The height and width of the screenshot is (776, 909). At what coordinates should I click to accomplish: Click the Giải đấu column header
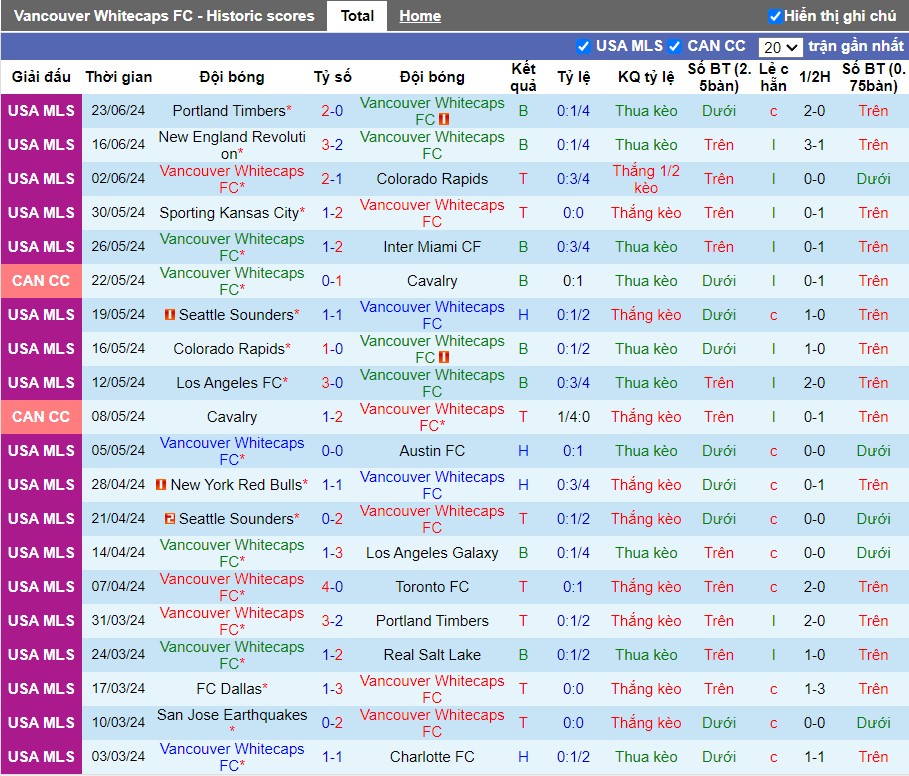tap(41, 77)
